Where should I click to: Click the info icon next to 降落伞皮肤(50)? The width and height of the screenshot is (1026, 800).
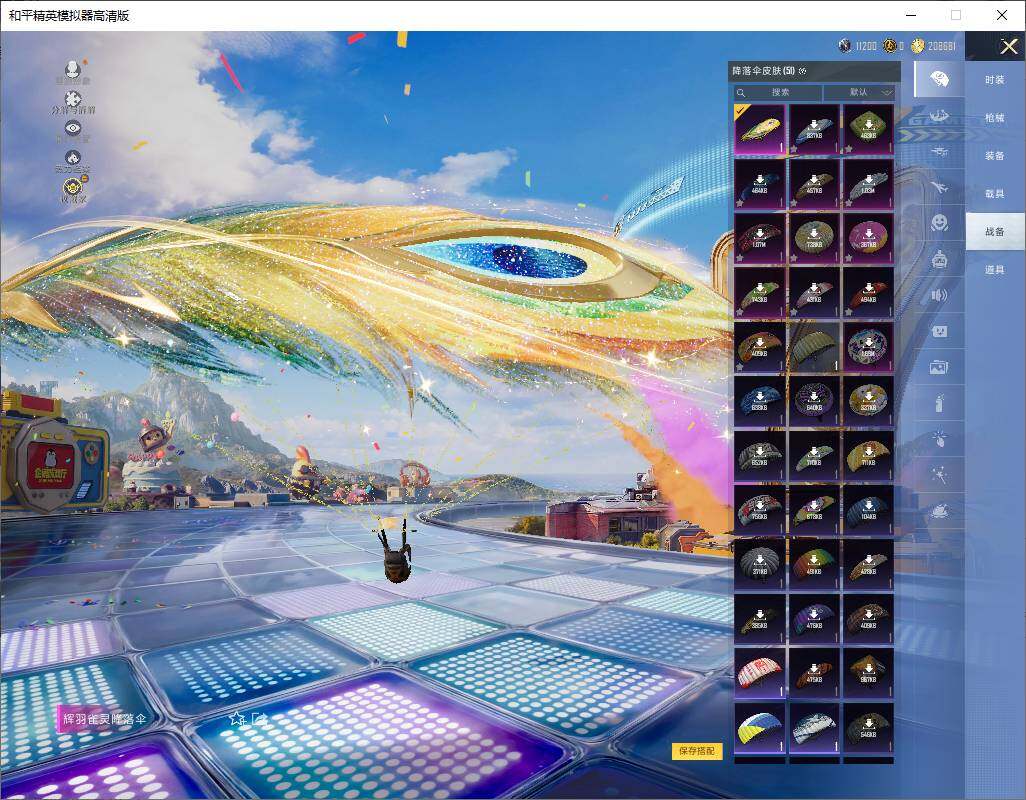(x=803, y=71)
